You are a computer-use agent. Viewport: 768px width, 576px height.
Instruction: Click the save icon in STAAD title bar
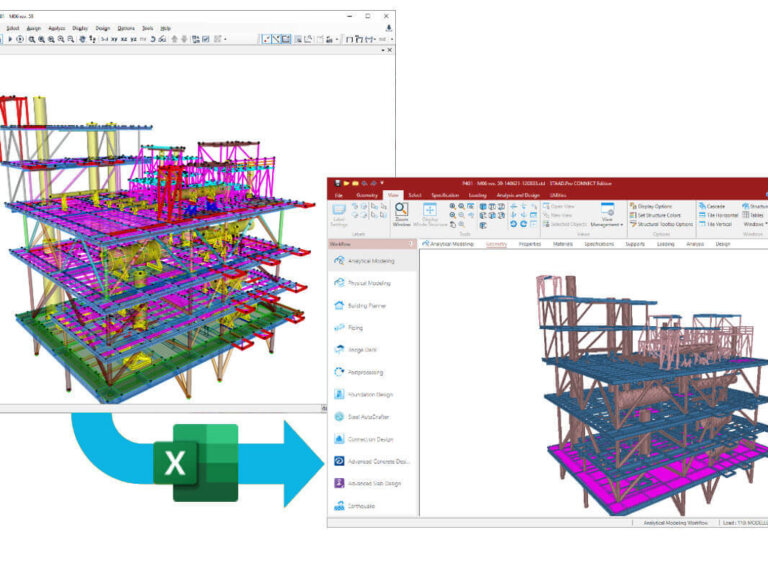pyautogui.click(x=337, y=183)
